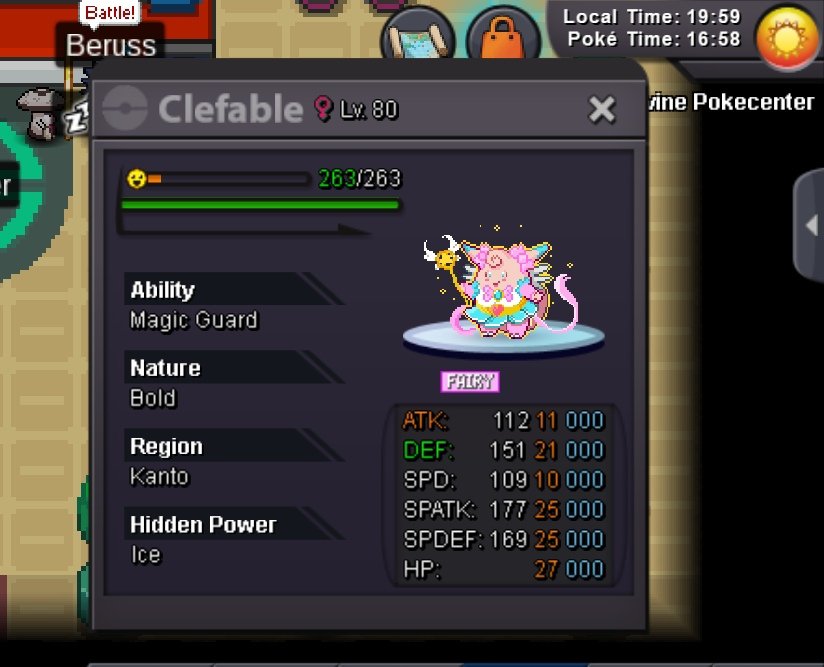Click the Local Time clock display

[x=651, y=17]
